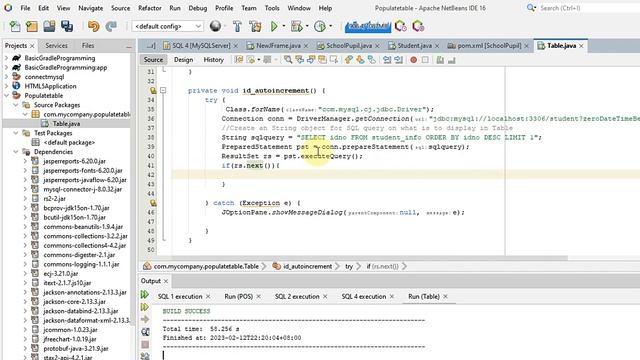Open the File menu
The image size is (640, 360).
[25, 8]
